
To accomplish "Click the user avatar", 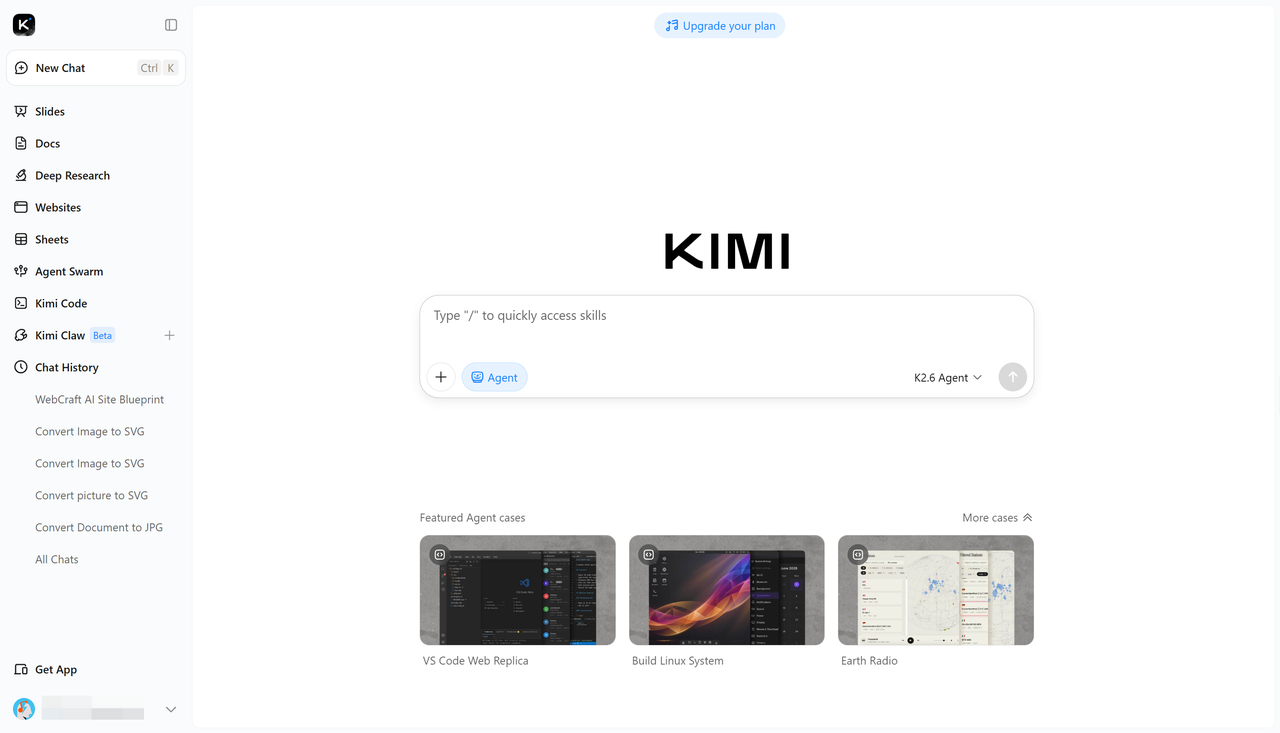I will pos(24,709).
